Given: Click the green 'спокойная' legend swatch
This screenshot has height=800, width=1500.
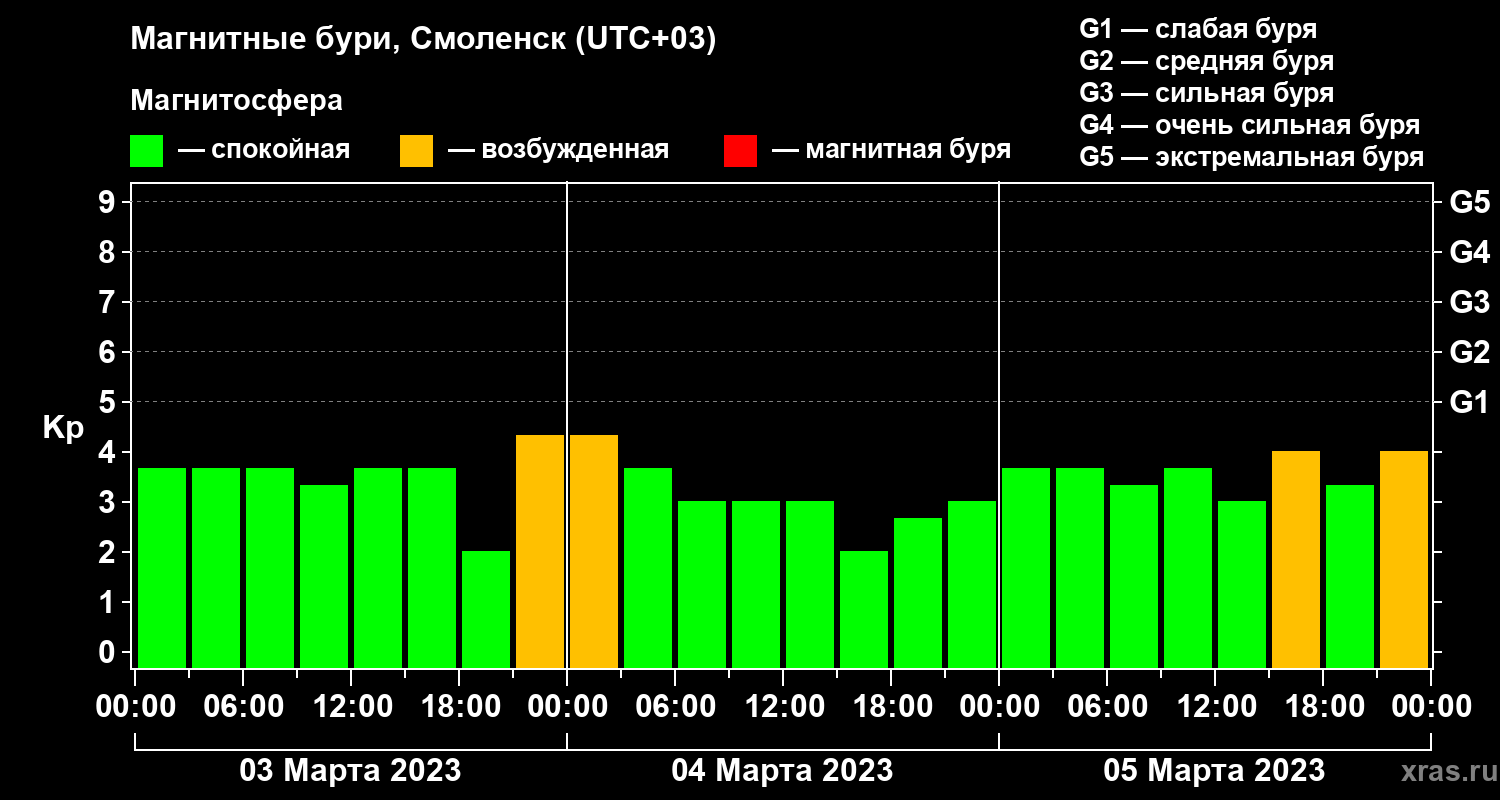Looking at the screenshot, I should 146,151.
